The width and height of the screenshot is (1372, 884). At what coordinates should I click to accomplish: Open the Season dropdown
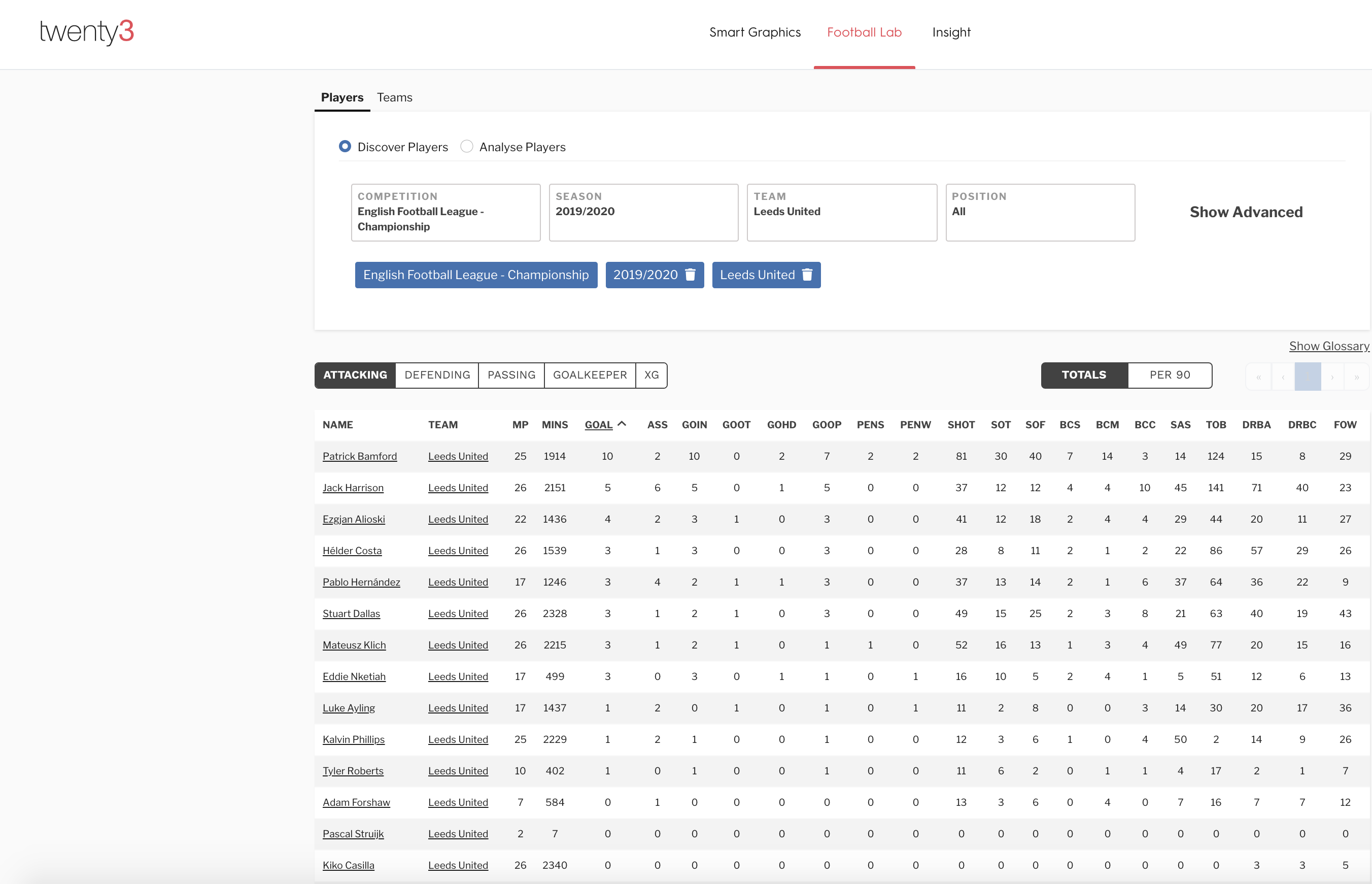coord(644,213)
